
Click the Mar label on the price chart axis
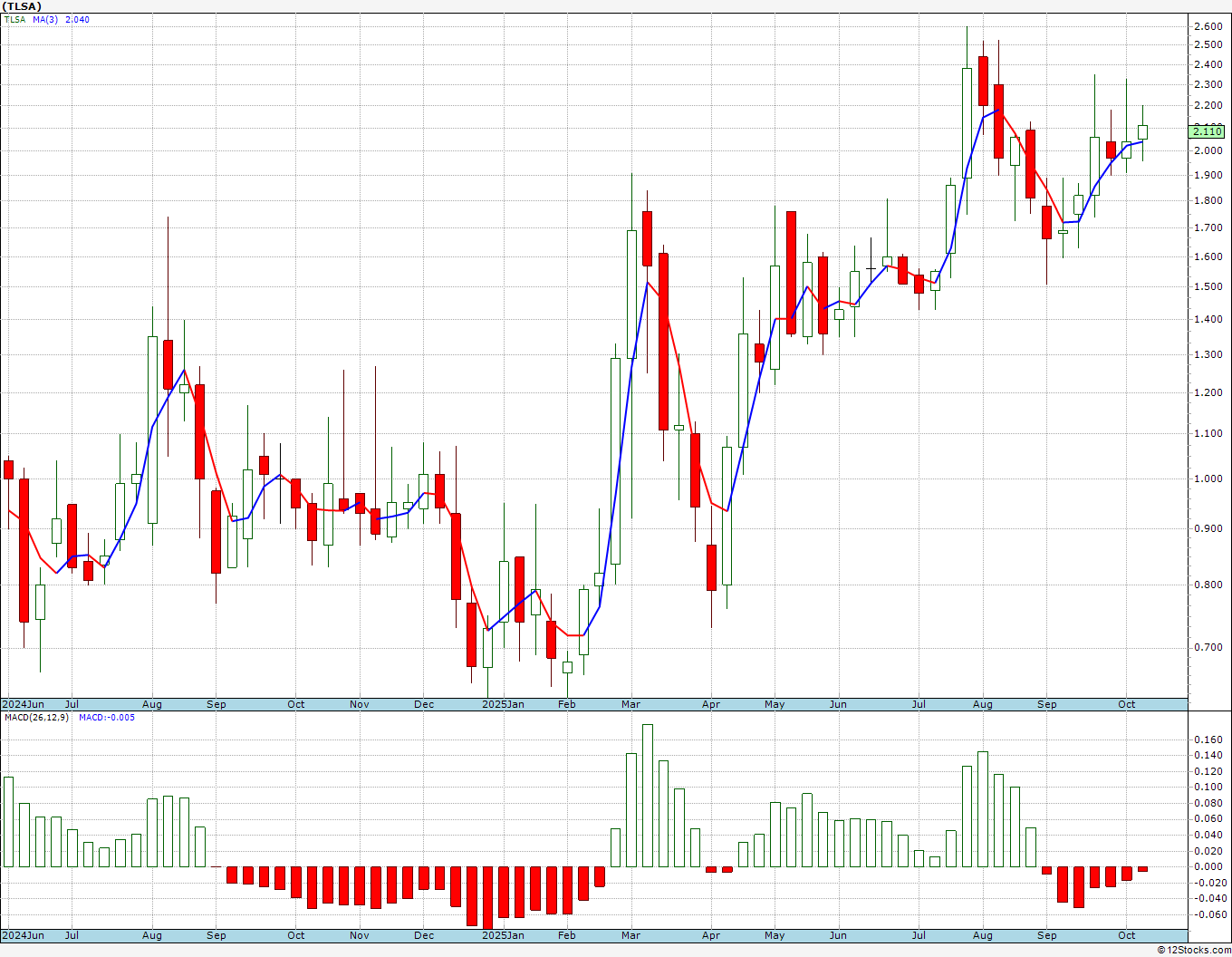pos(631,704)
